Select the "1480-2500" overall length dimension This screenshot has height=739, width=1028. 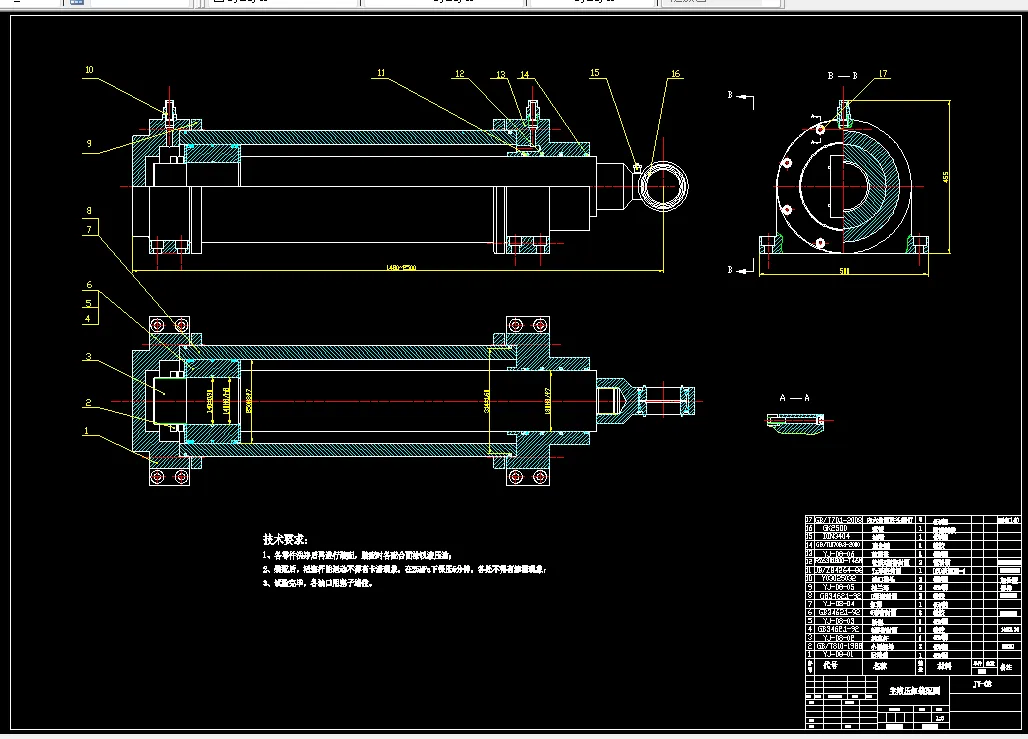[x=401, y=268]
